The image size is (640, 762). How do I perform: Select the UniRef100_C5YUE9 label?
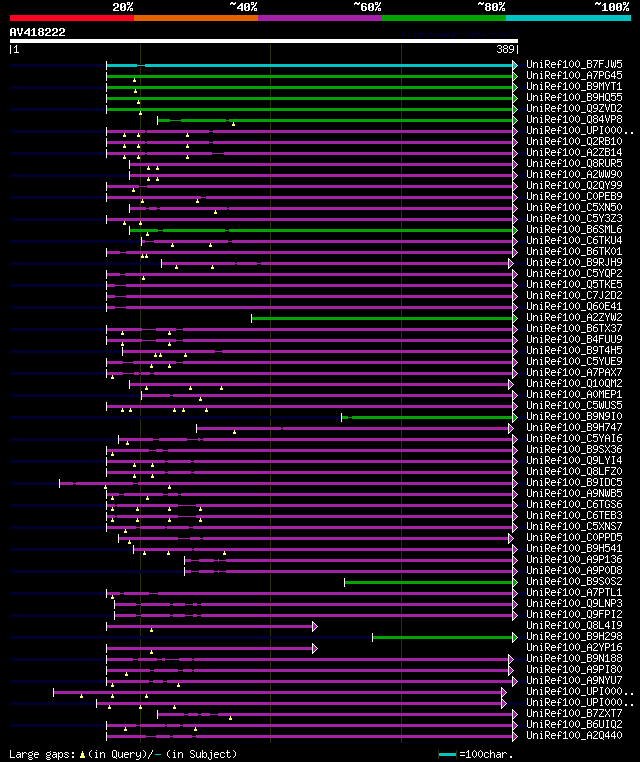point(574,361)
